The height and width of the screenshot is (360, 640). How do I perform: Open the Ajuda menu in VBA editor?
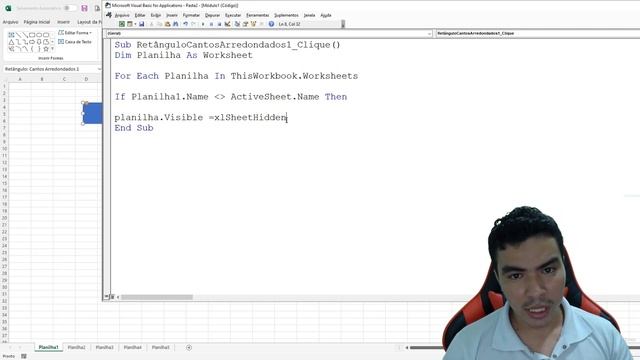point(326,15)
